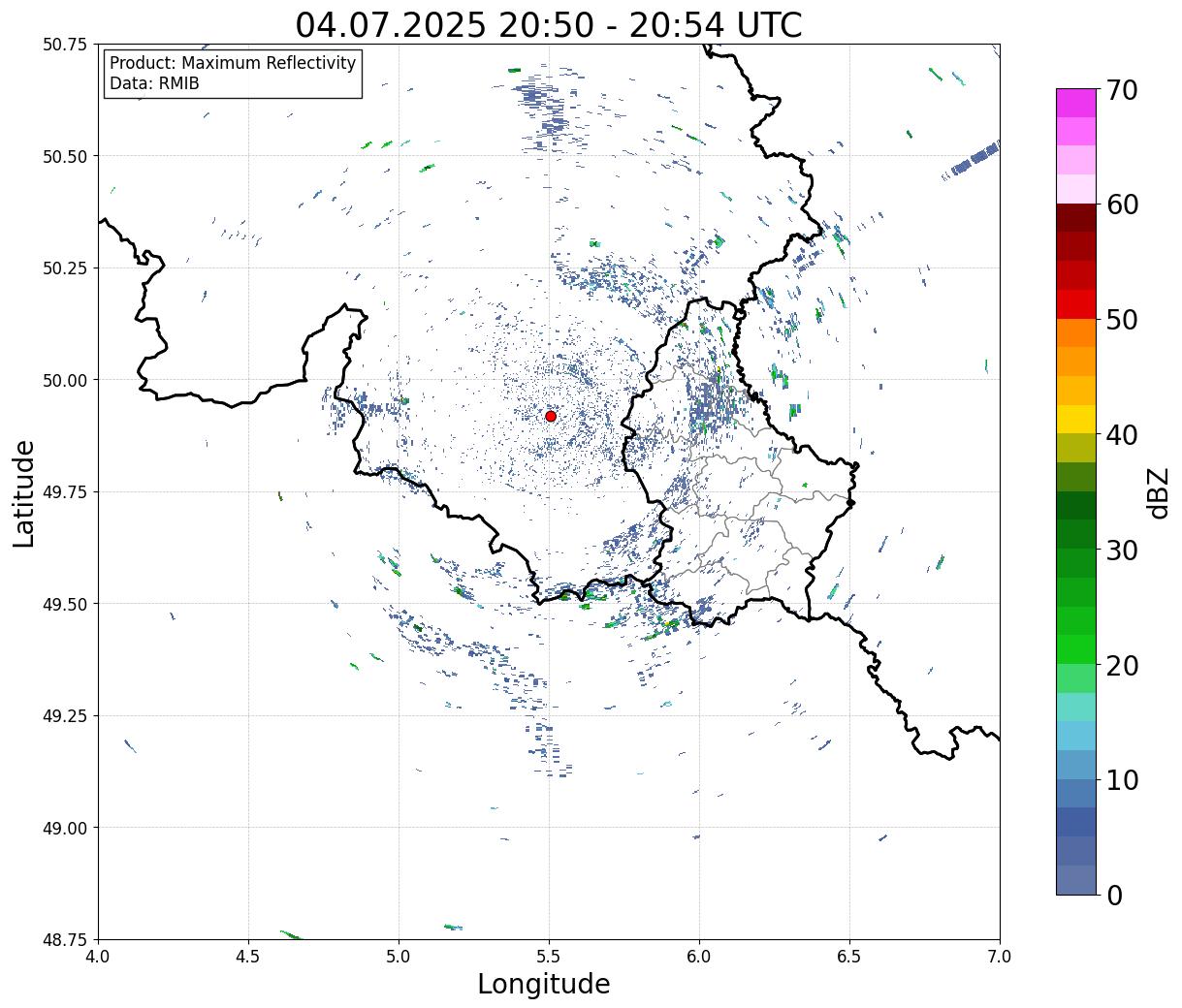
Task: Click the colorbar tick label 10
Action: click(1121, 779)
